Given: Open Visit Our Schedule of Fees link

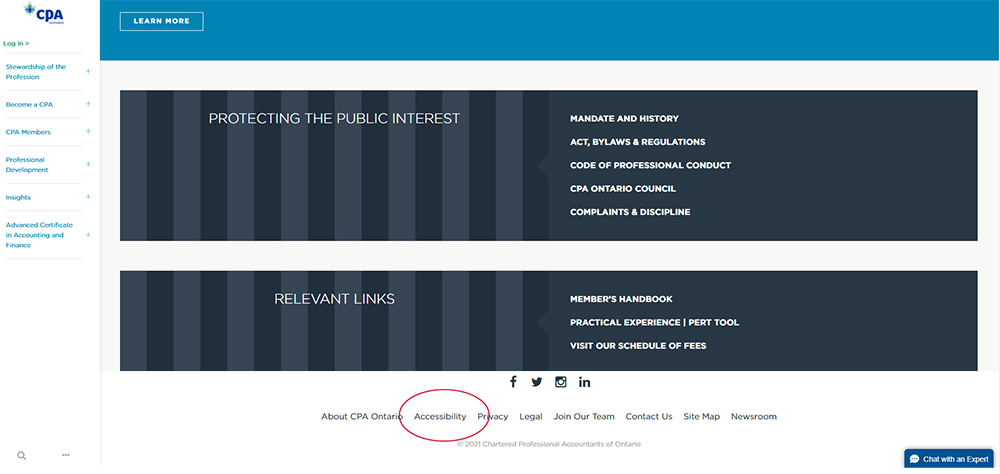Looking at the screenshot, I should (638, 346).
